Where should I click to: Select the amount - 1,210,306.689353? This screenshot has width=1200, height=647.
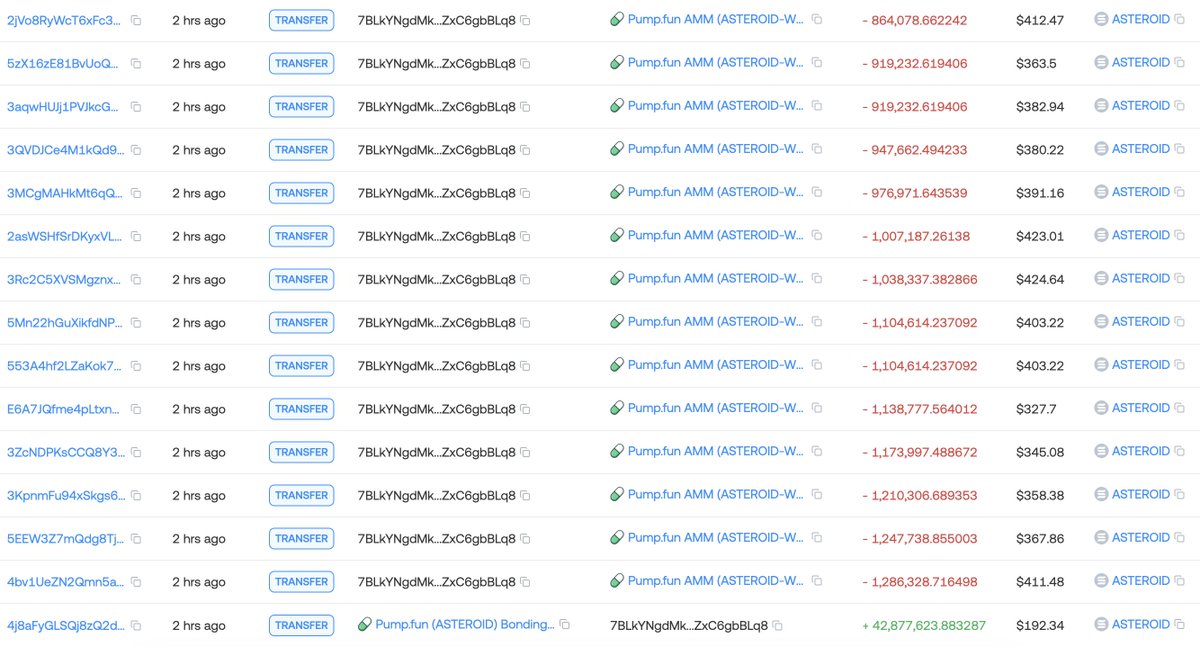[x=919, y=495]
